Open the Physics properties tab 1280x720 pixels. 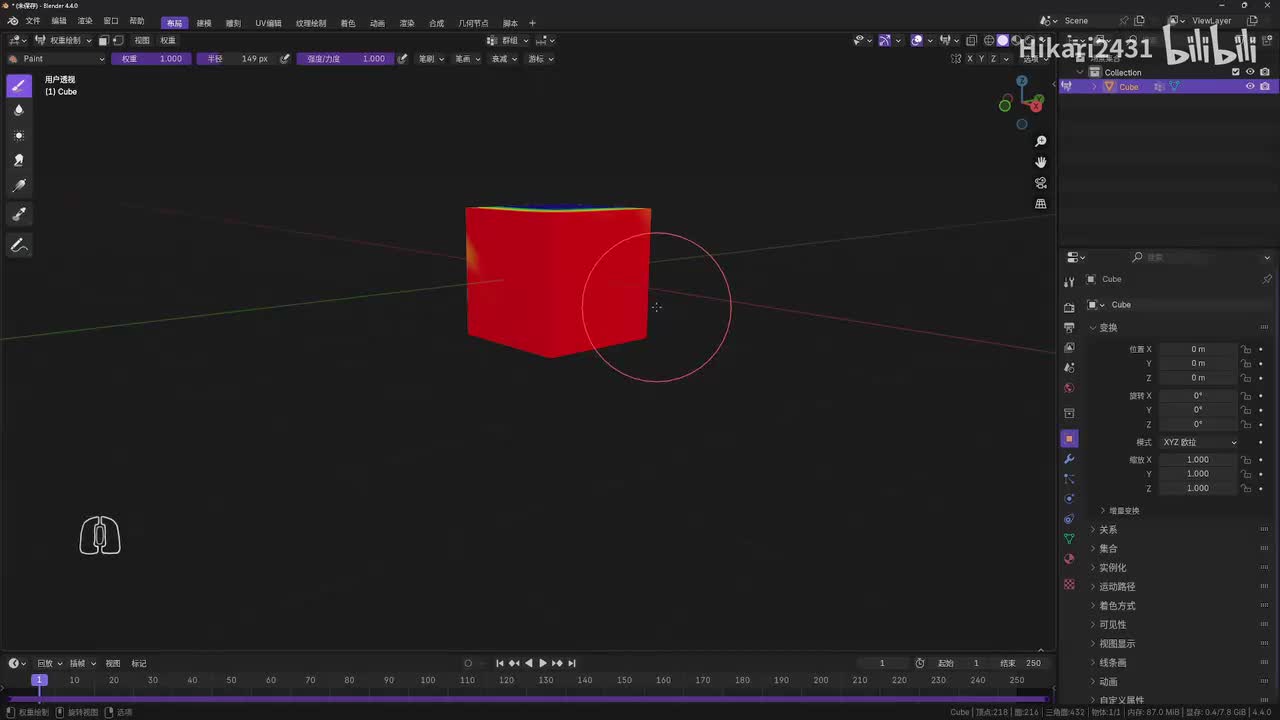(x=1069, y=498)
